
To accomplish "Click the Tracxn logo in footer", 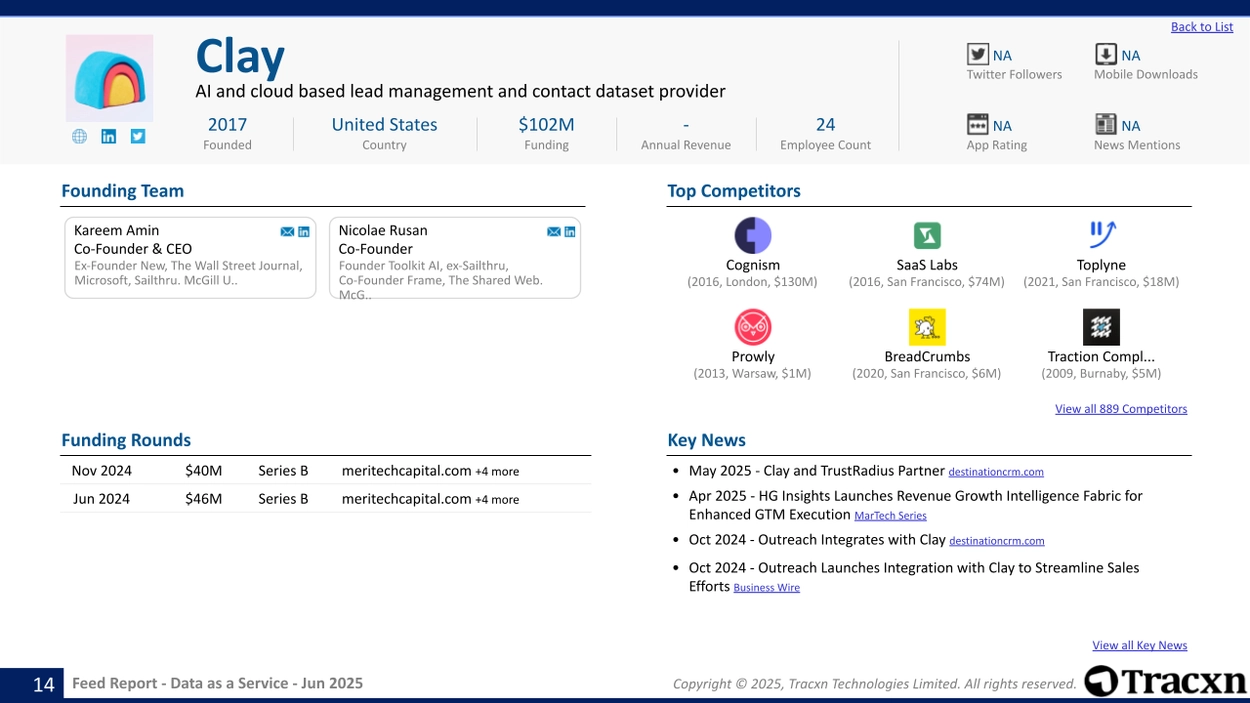I will click(x=1166, y=681).
